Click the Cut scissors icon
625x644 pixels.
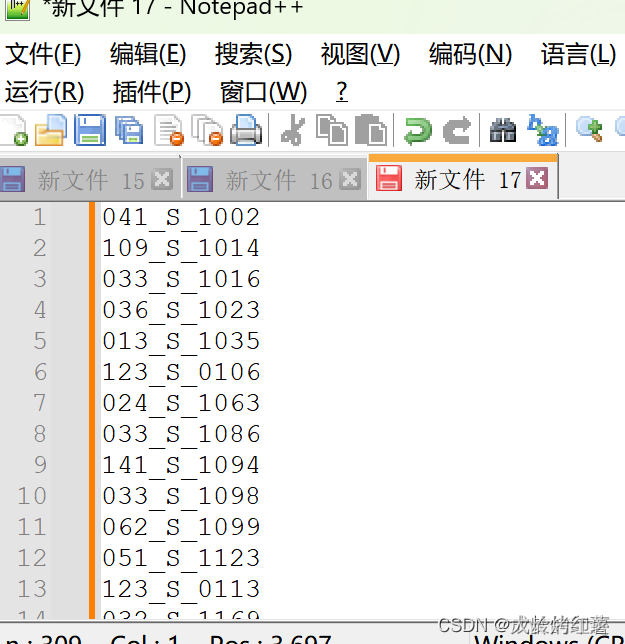point(293,131)
